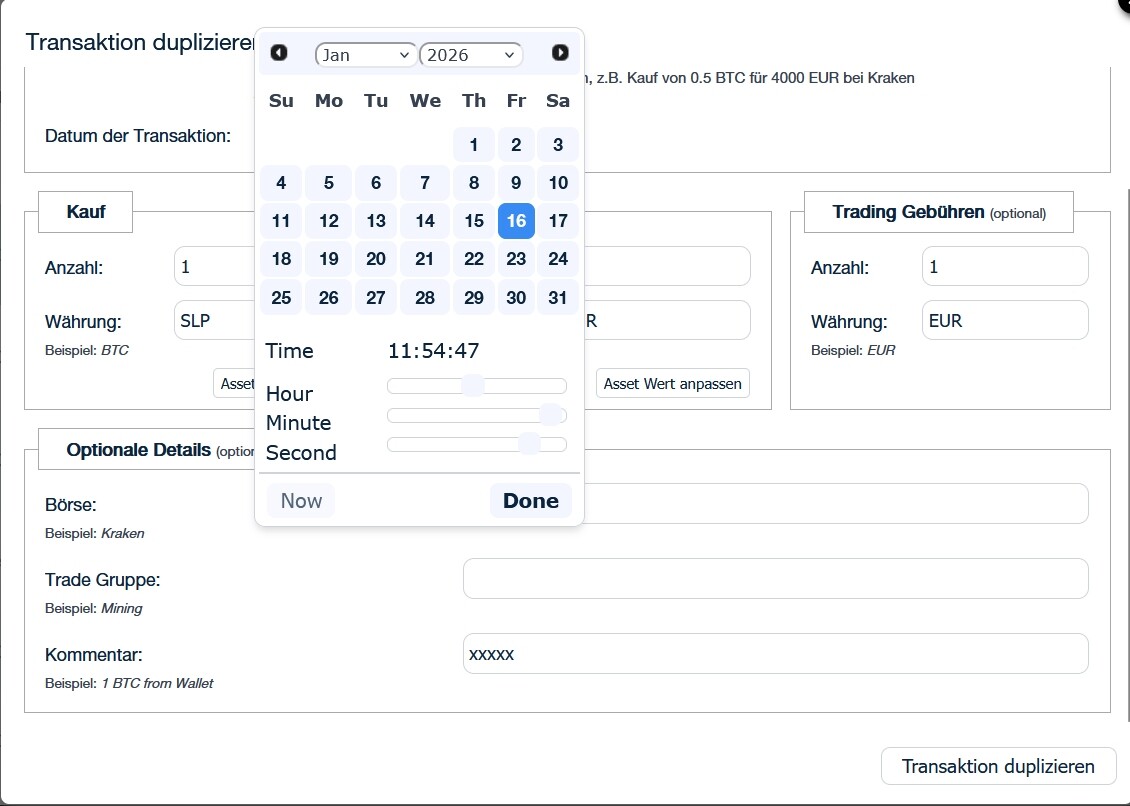Click the Trade Gruppe input field
The image size is (1130, 806).
(x=775, y=579)
